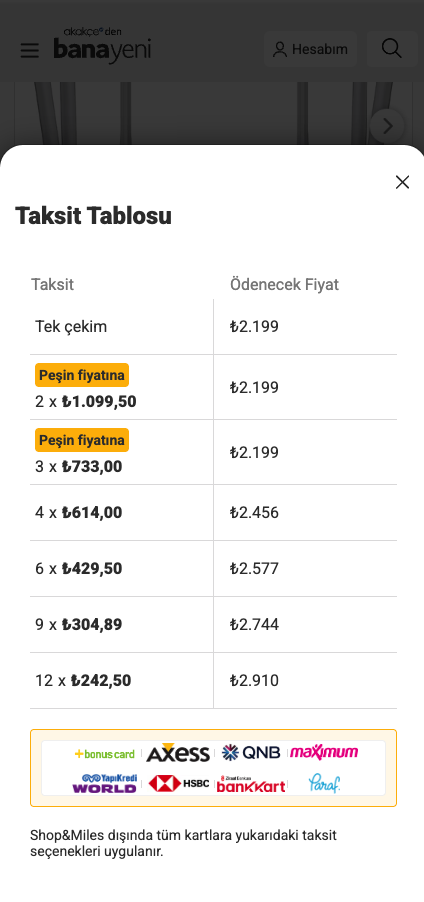The image size is (424, 902).
Task: Open the hamburger menu icon
Action: point(29,50)
